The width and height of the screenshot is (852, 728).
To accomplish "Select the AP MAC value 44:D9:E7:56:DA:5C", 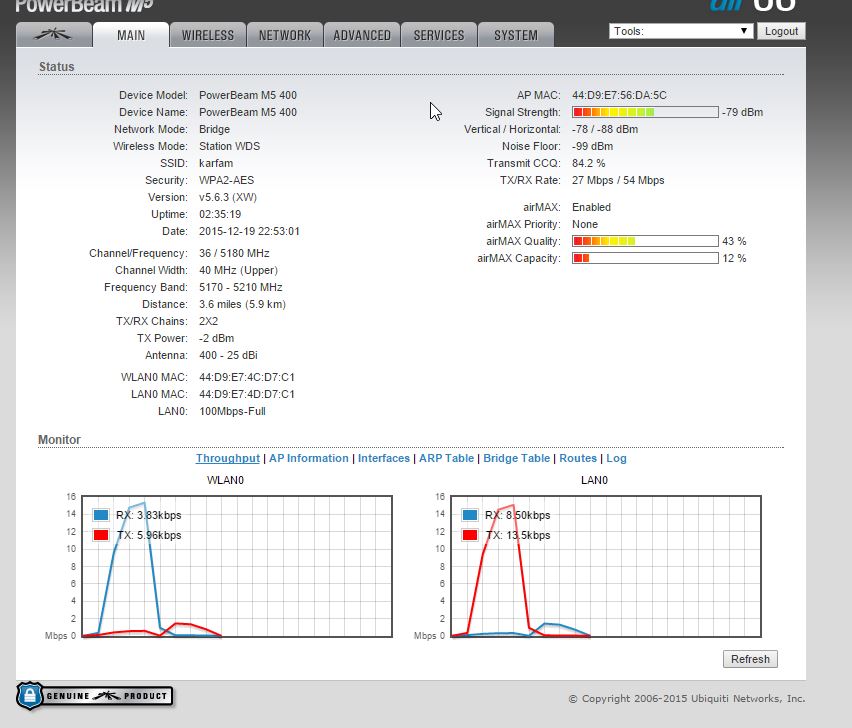I will [619, 95].
